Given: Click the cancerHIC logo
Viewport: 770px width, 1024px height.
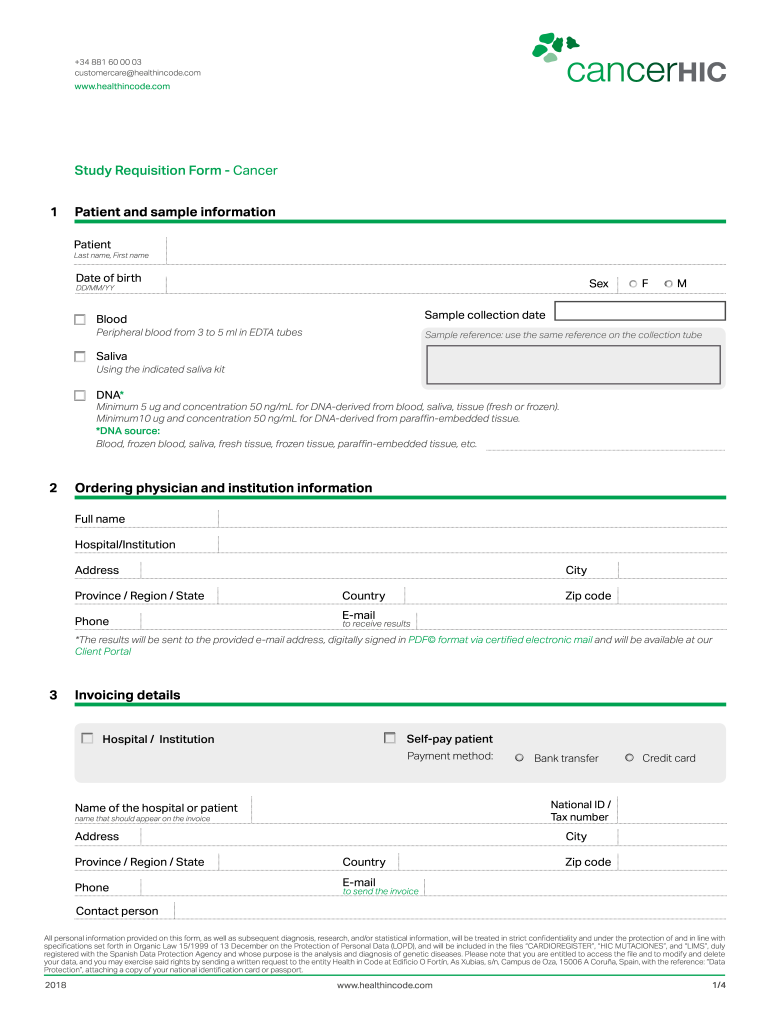Looking at the screenshot, I should (x=628, y=59).
